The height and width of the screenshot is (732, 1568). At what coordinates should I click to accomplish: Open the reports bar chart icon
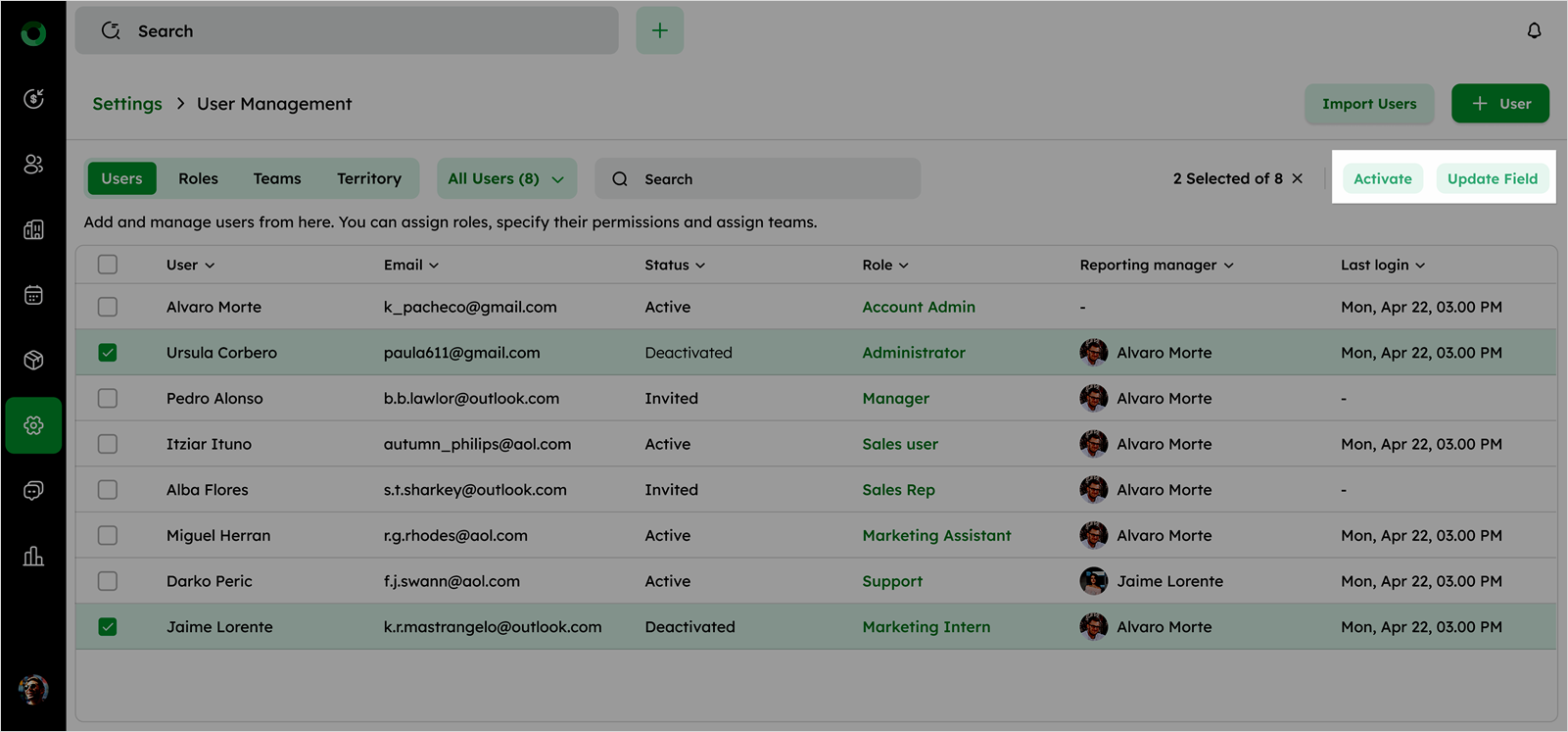click(x=33, y=557)
